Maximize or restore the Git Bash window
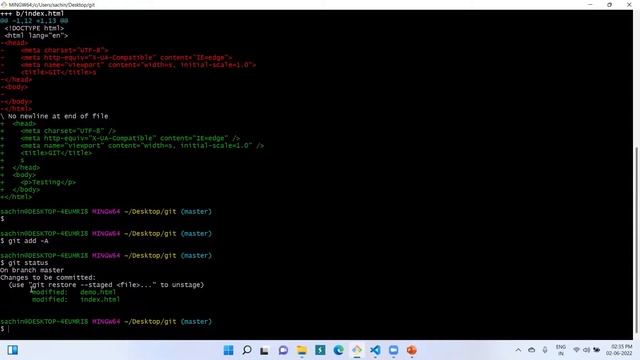 [609, 4]
